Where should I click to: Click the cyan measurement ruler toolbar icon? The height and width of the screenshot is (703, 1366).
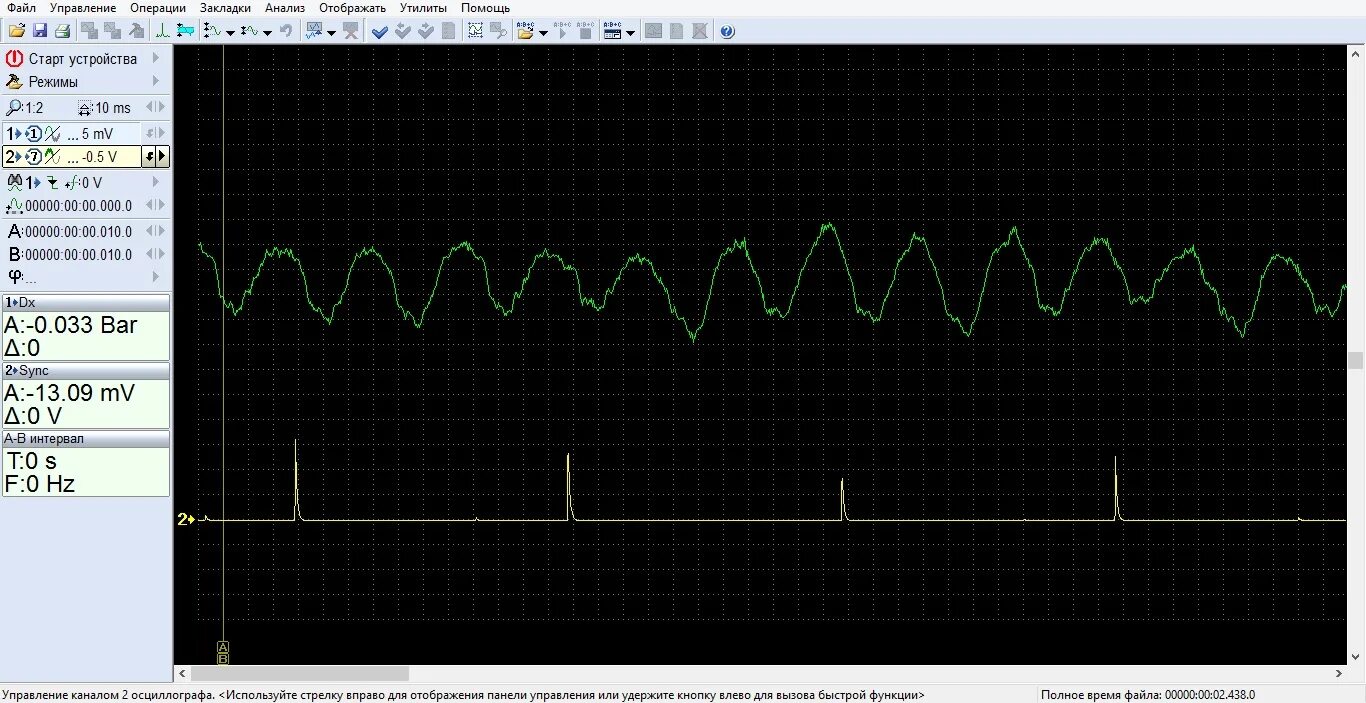click(186, 31)
